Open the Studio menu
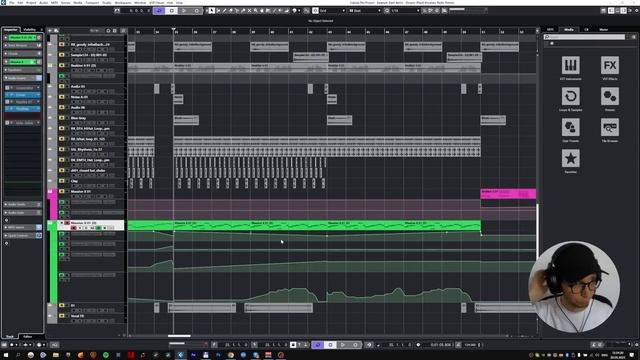 click(x=107, y=2)
